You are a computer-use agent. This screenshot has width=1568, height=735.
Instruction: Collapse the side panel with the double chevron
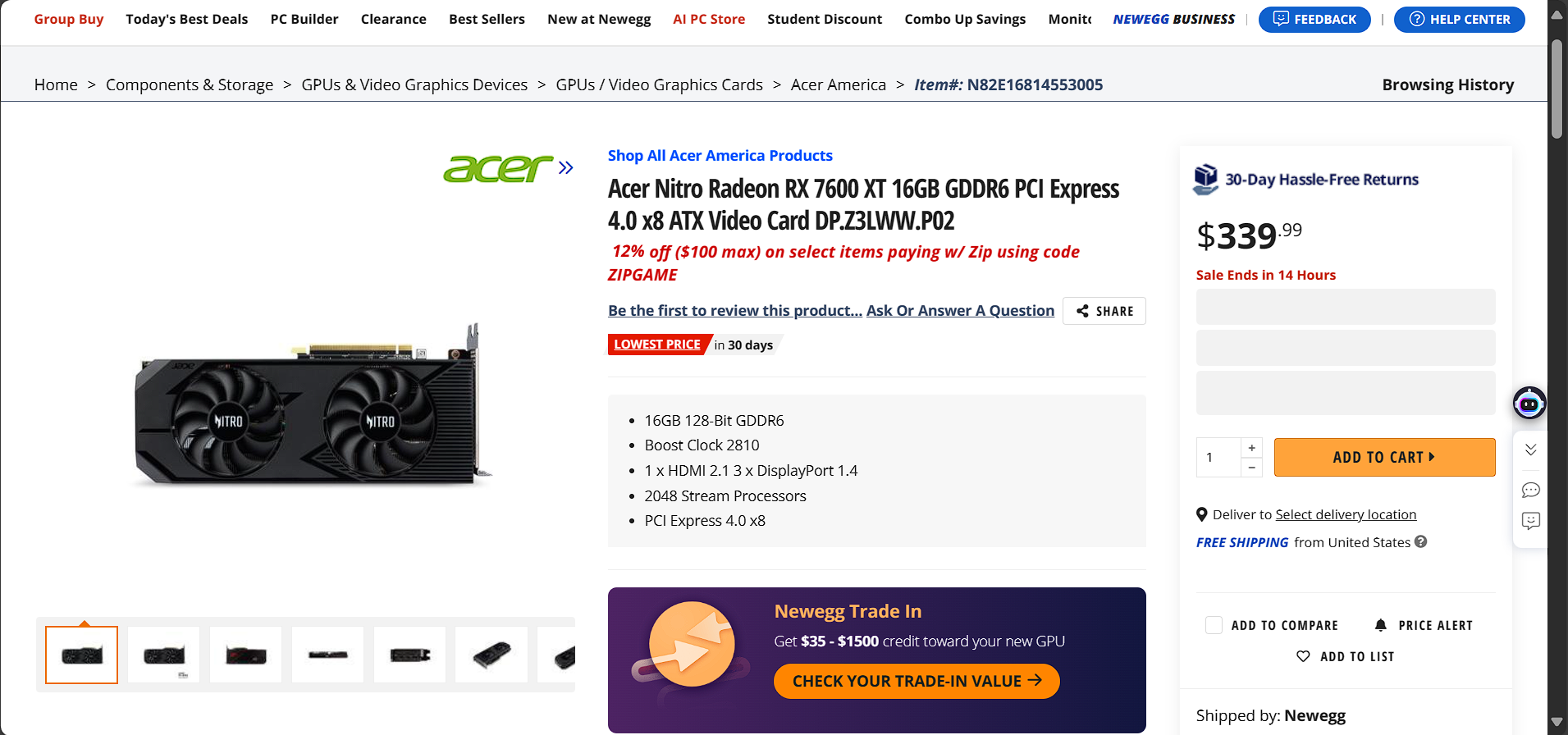[x=1530, y=450]
